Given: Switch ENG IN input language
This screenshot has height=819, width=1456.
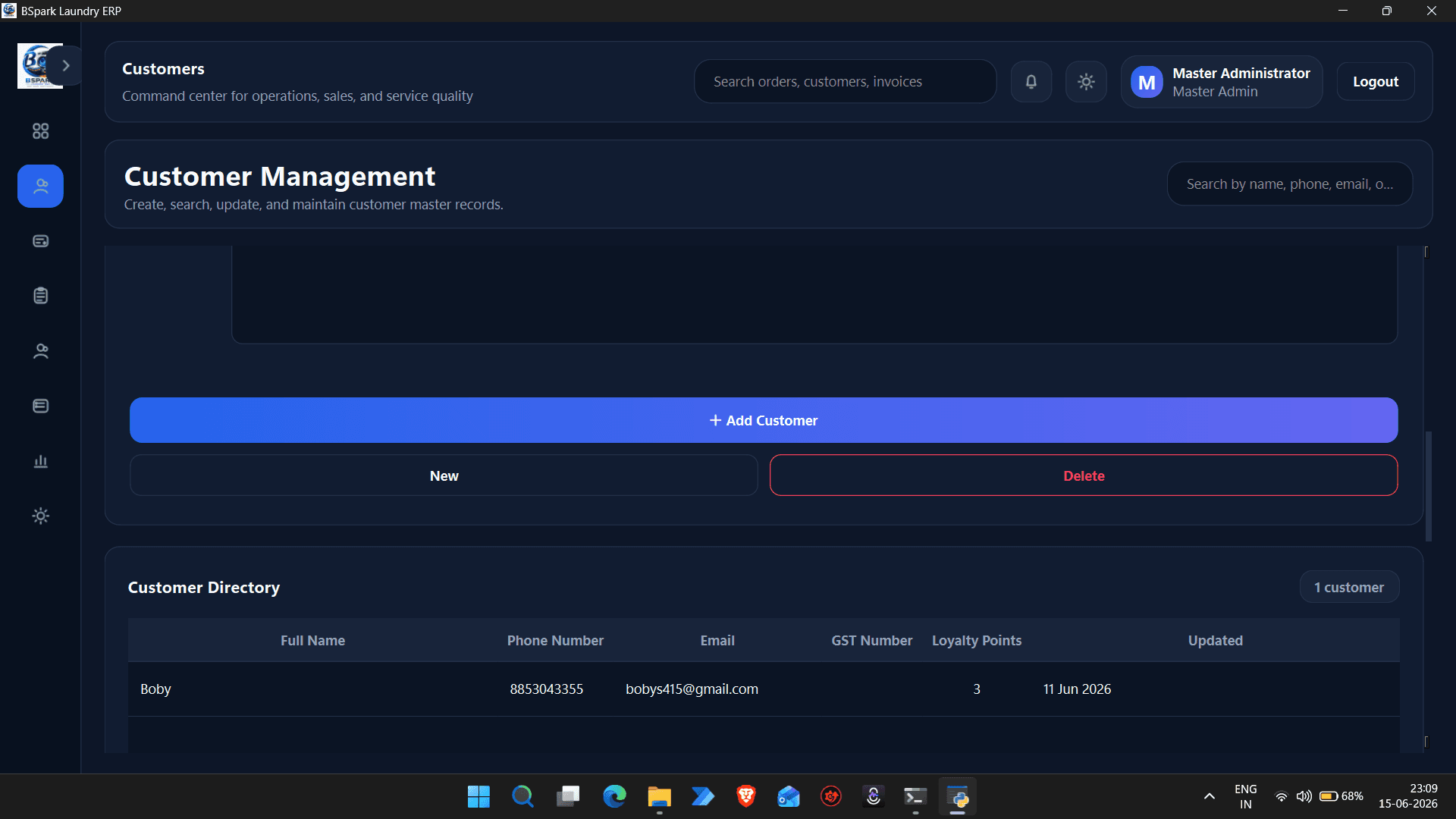Looking at the screenshot, I should pyautogui.click(x=1246, y=796).
